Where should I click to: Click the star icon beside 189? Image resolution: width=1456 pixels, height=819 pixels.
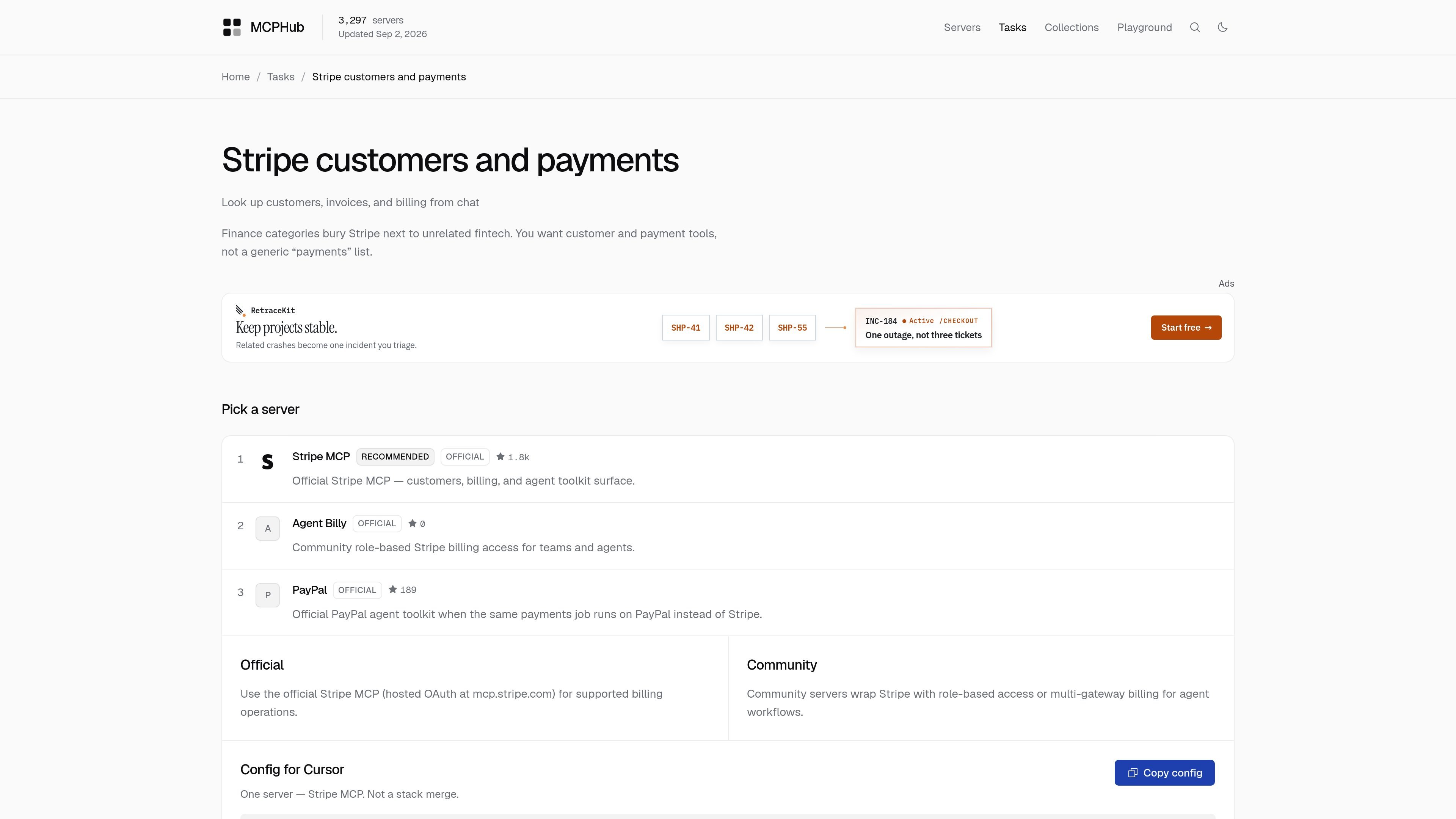[393, 590]
